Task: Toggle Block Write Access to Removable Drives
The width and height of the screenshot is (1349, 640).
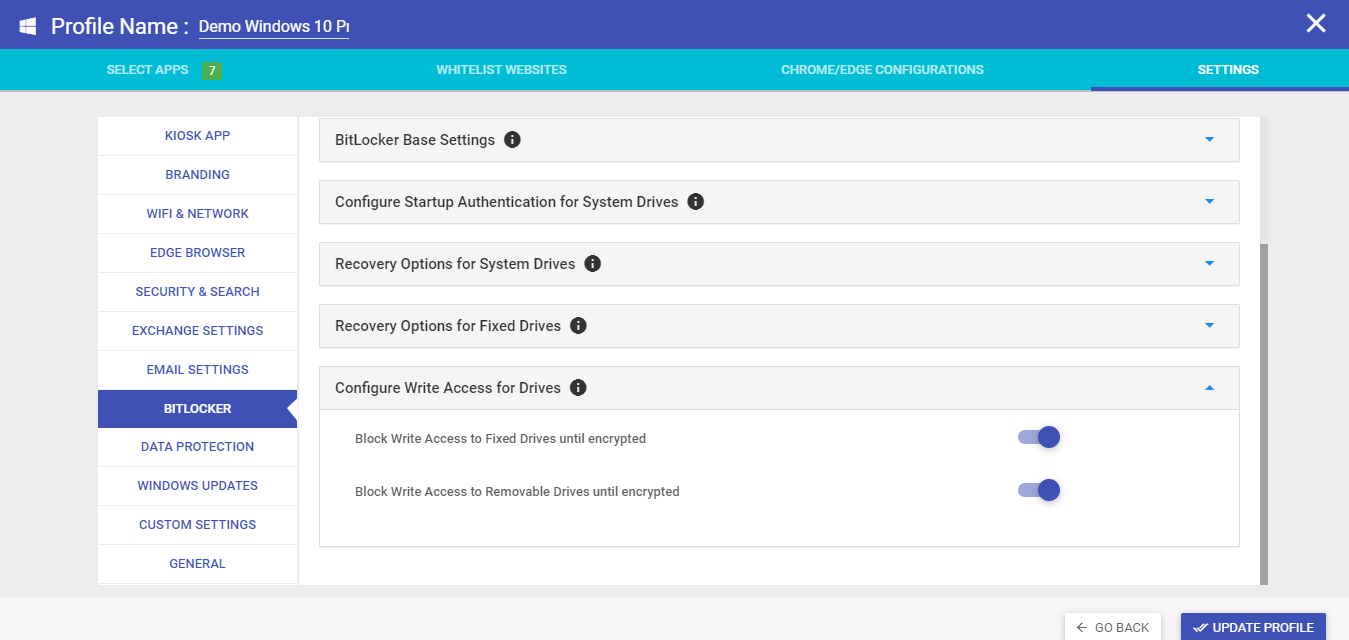Action: point(1039,490)
